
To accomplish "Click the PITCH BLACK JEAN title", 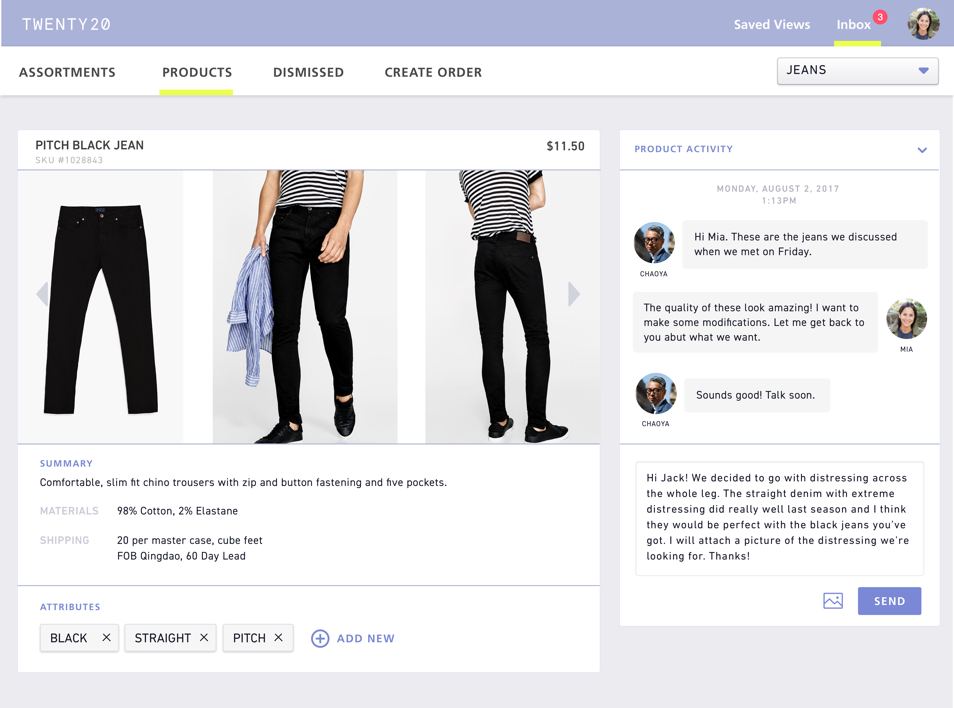I will 89,145.
